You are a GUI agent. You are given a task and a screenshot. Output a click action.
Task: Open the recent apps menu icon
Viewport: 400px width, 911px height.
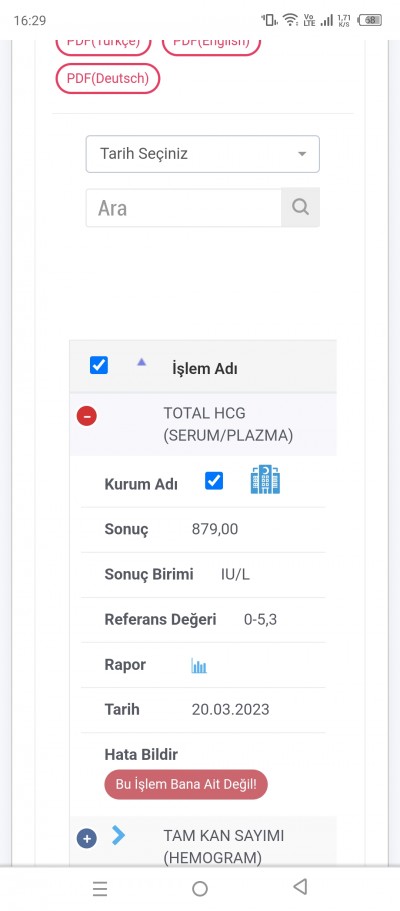(100, 888)
